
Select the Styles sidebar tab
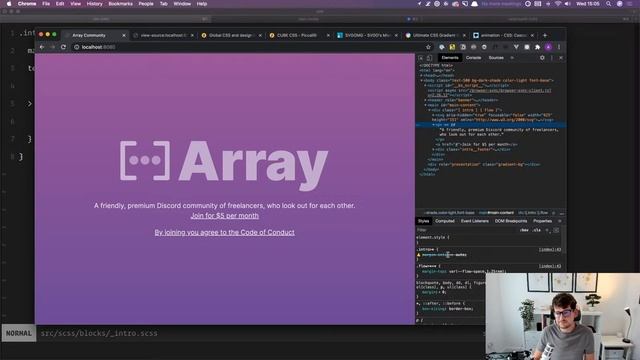pyautogui.click(x=423, y=221)
